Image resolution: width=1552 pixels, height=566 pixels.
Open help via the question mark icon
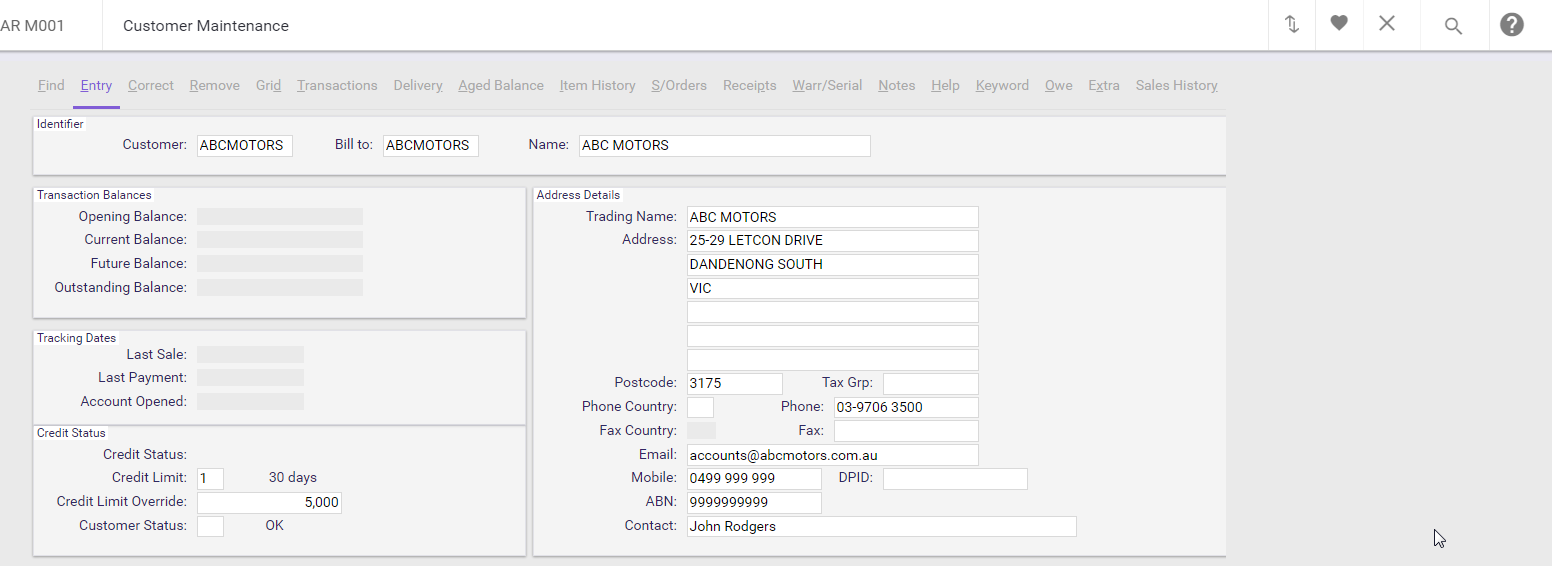(x=1512, y=25)
